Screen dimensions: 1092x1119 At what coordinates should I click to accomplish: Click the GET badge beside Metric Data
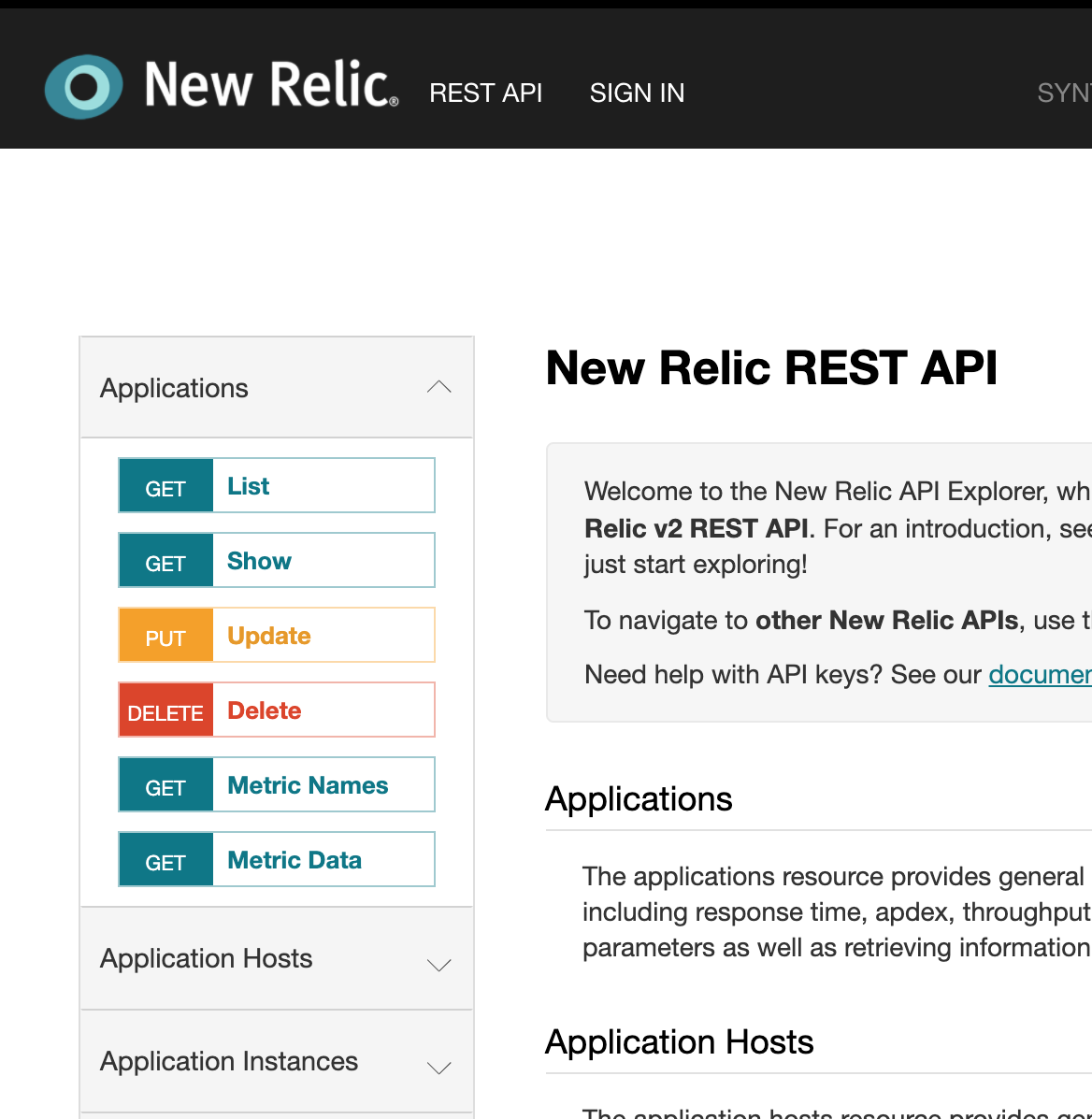[165, 859]
